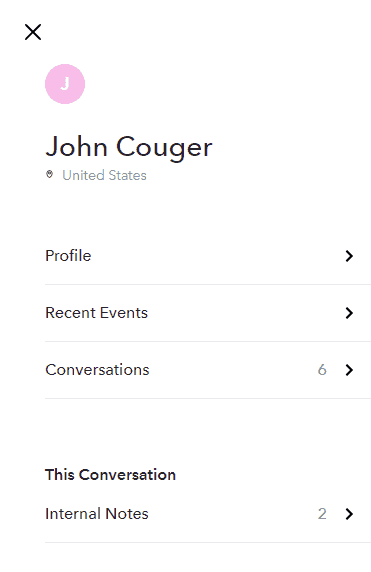Click the pink J avatar

tap(65, 84)
